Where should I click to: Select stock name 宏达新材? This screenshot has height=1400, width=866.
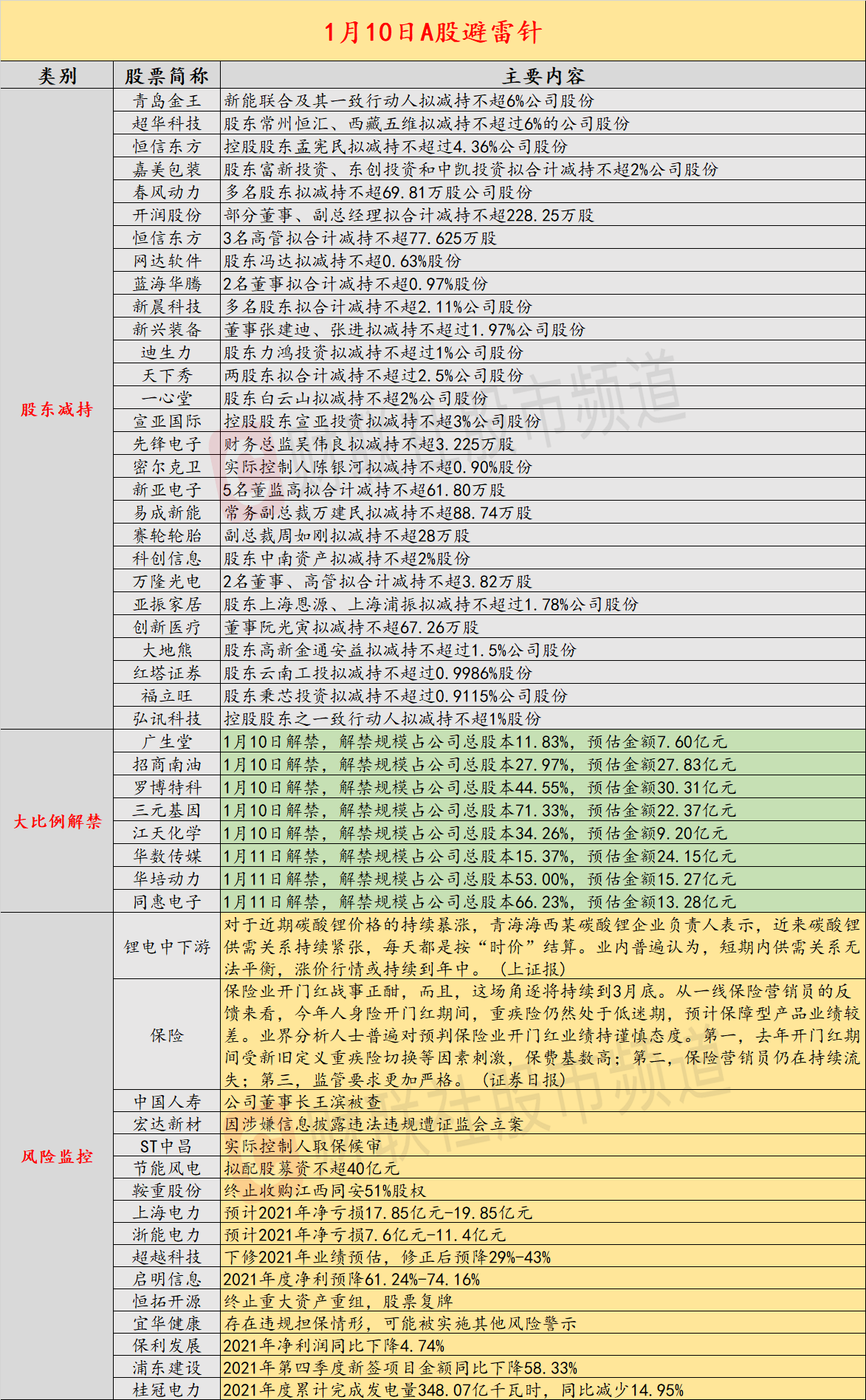(167, 1124)
